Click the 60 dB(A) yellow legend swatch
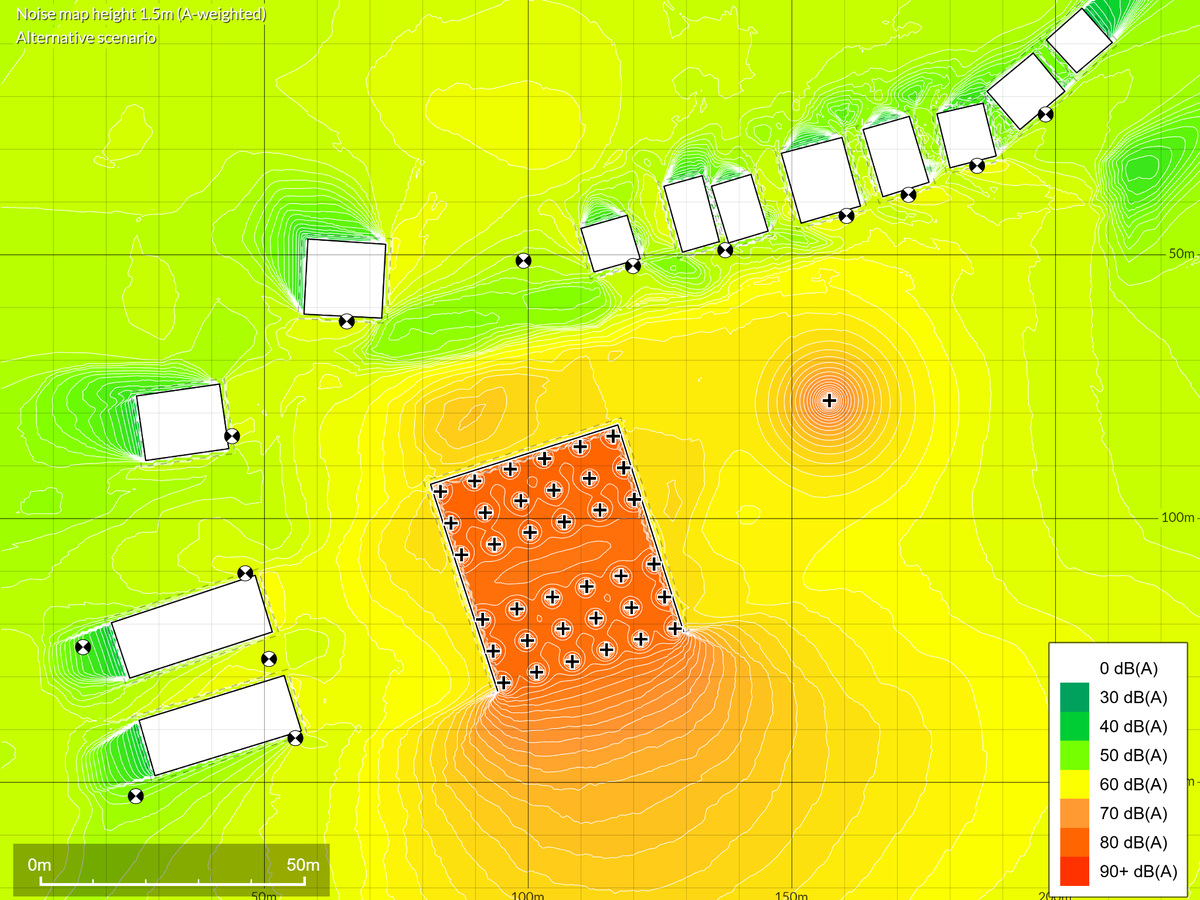The height and width of the screenshot is (900, 1200). 1074,784
